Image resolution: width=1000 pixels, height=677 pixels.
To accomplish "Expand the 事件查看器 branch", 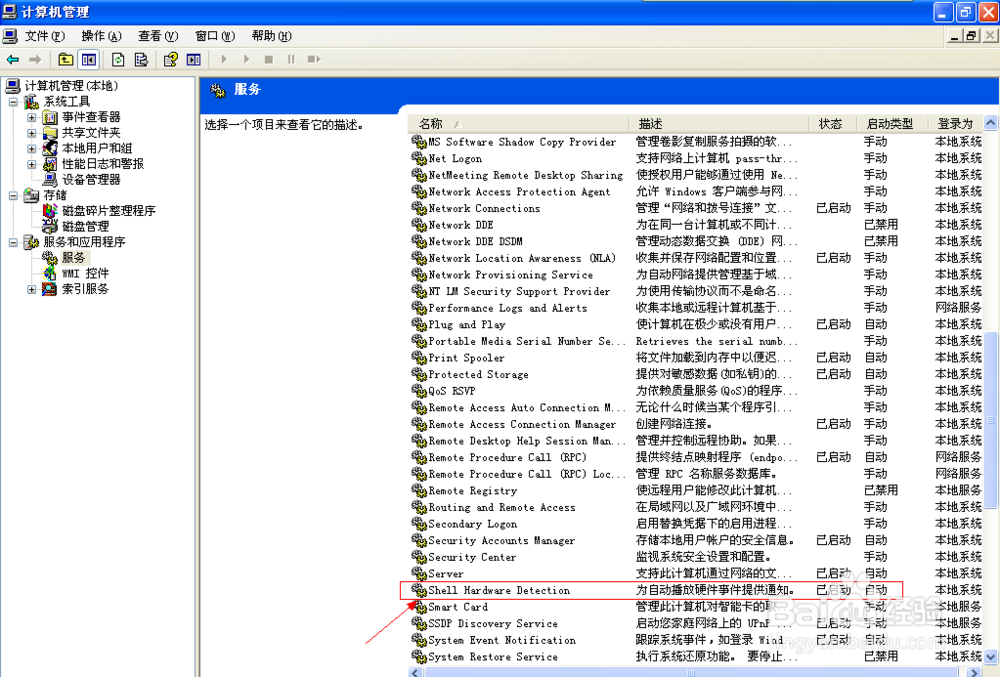I will tap(31, 117).
